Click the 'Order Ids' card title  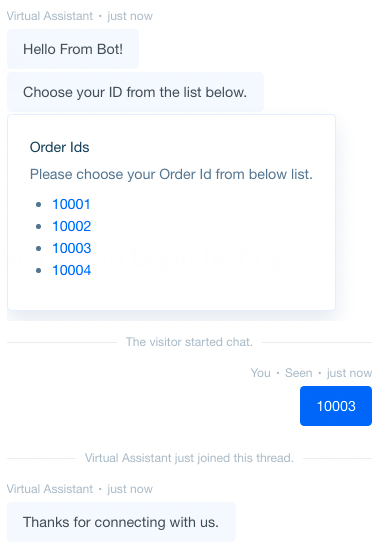coord(60,147)
